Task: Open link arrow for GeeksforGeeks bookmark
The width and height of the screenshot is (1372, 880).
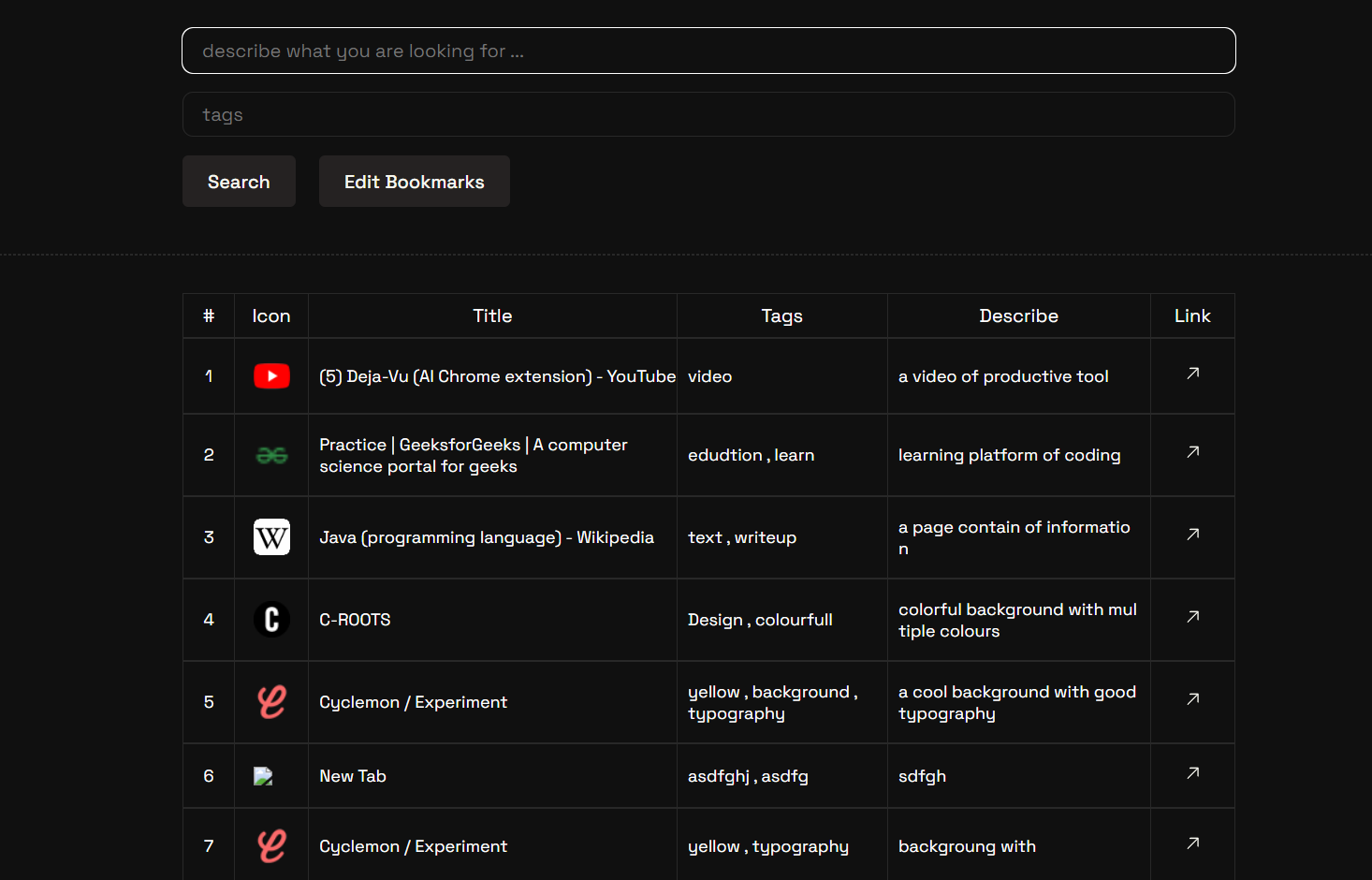Action: (x=1192, y=452)
